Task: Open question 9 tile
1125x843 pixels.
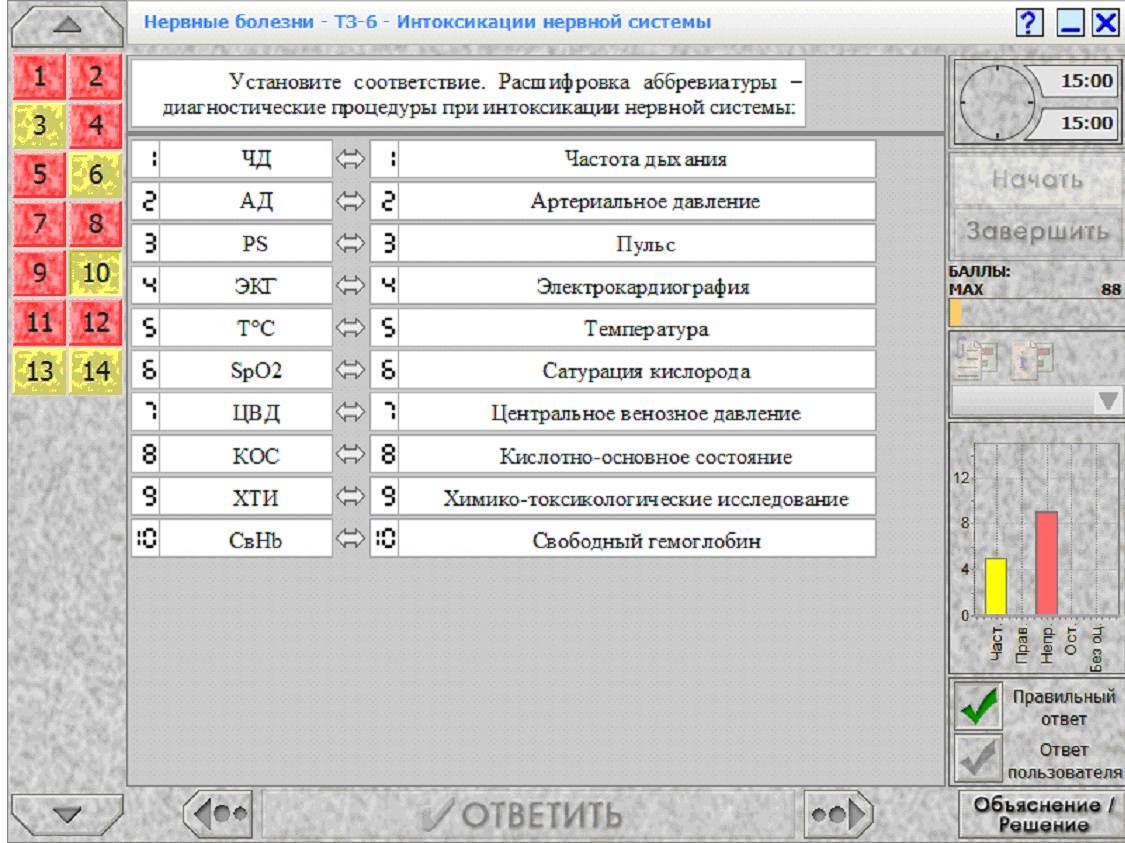Action: 39,273
